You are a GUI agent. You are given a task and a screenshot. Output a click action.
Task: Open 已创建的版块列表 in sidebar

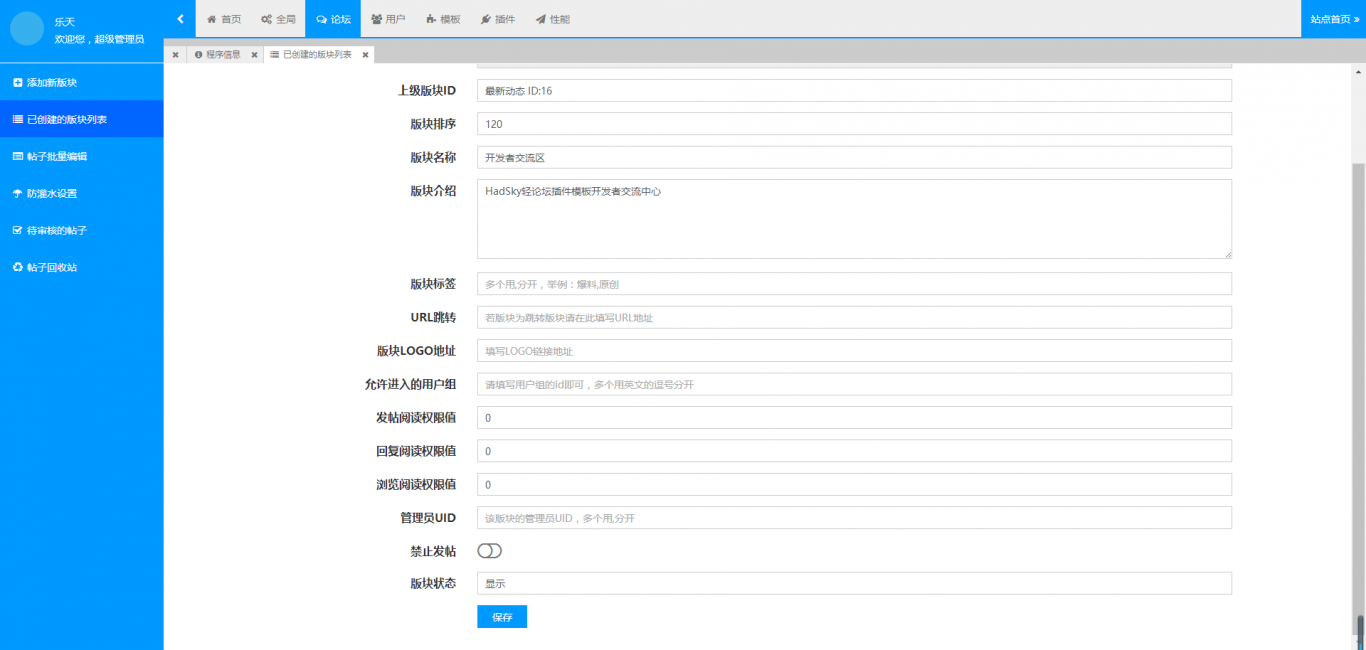pyautogui.click(x=81, y=119)
